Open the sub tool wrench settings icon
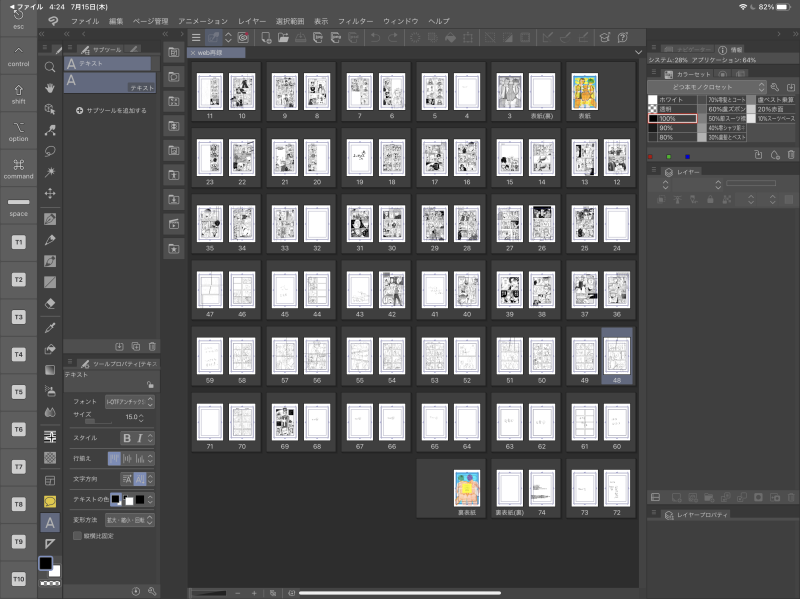800x599 pixels. tap(152, 591)
